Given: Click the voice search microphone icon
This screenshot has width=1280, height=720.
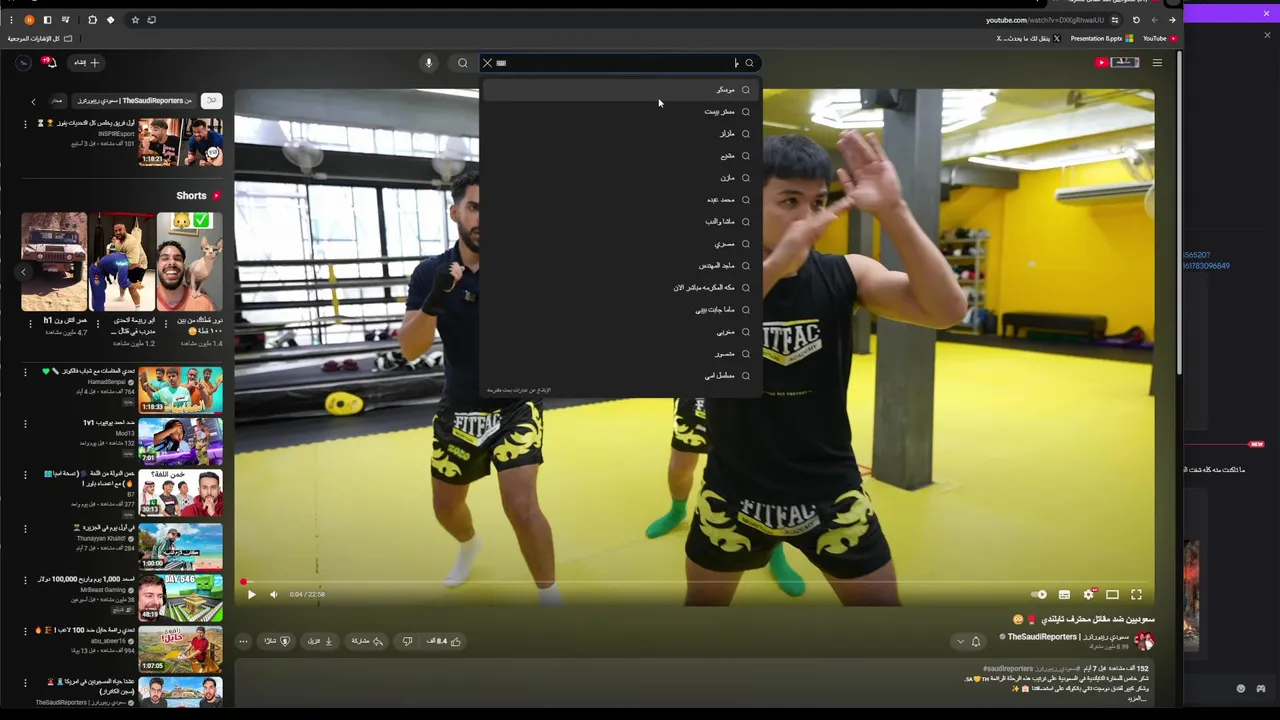Looking at the screenshot, I should click(428, 63).
